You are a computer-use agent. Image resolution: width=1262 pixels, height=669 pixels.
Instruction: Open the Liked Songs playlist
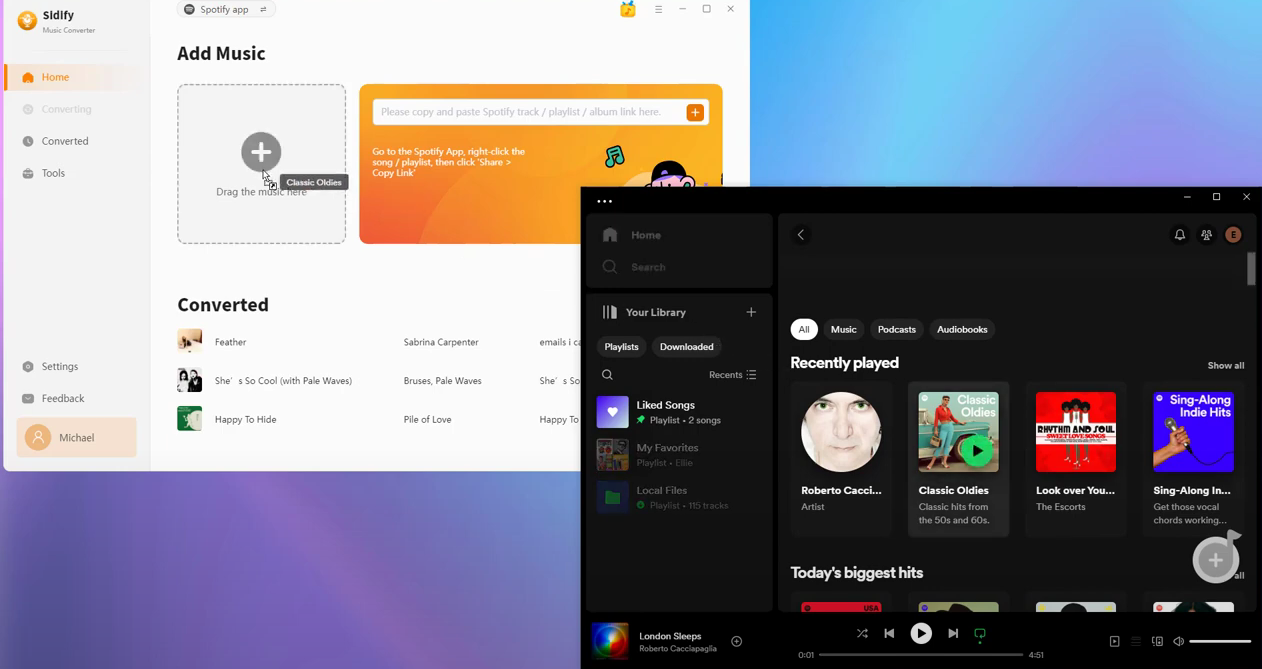point(679,412)
